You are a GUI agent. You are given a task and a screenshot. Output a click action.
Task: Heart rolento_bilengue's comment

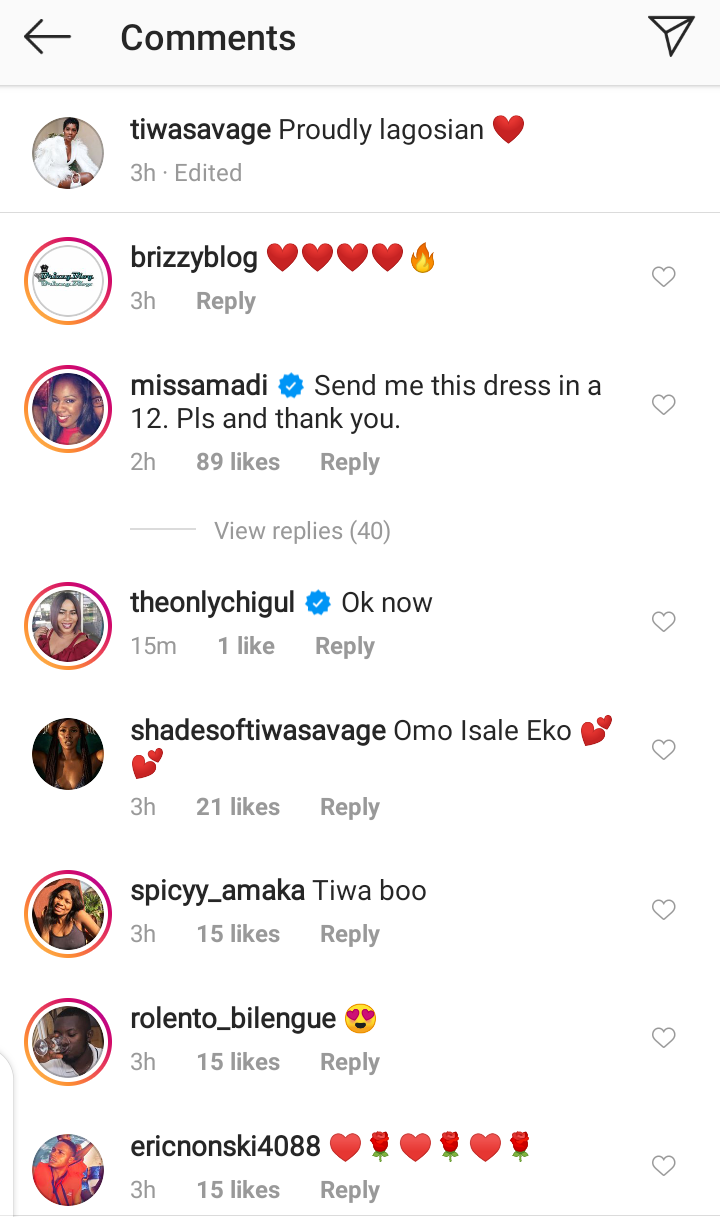pyautogui.click(x=664, y=1038)
